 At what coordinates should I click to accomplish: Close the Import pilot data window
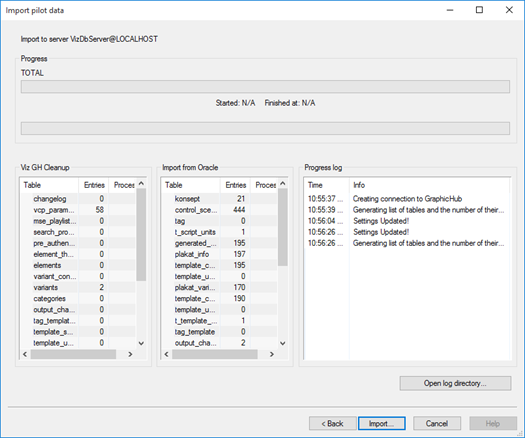click(509, 10)
